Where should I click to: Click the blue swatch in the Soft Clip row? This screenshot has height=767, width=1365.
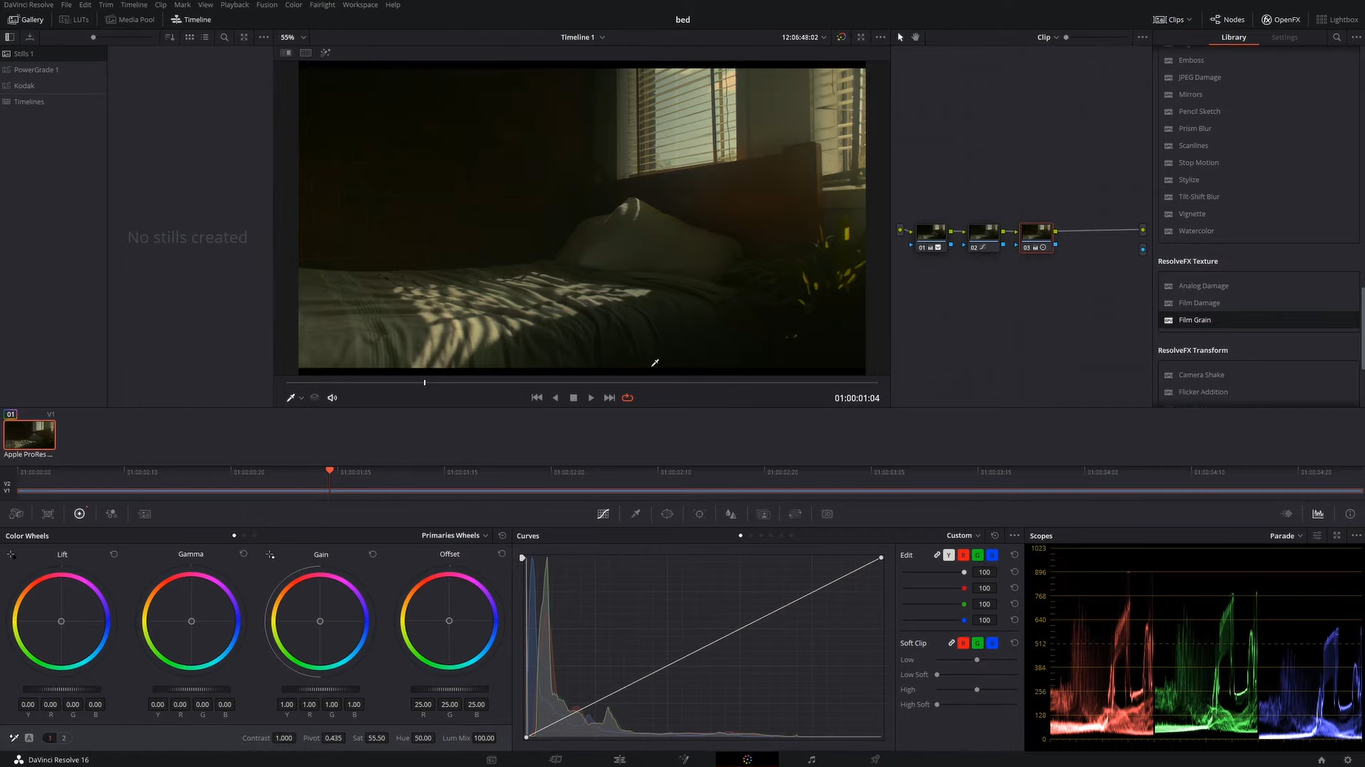(x=991, y=643)
